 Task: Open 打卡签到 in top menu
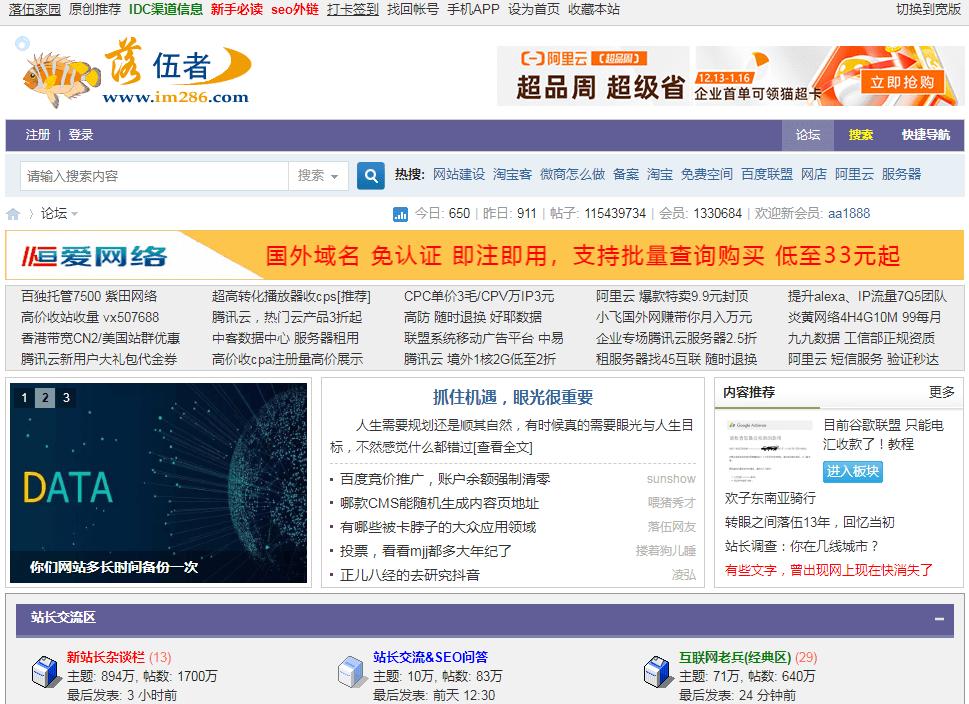352,9
